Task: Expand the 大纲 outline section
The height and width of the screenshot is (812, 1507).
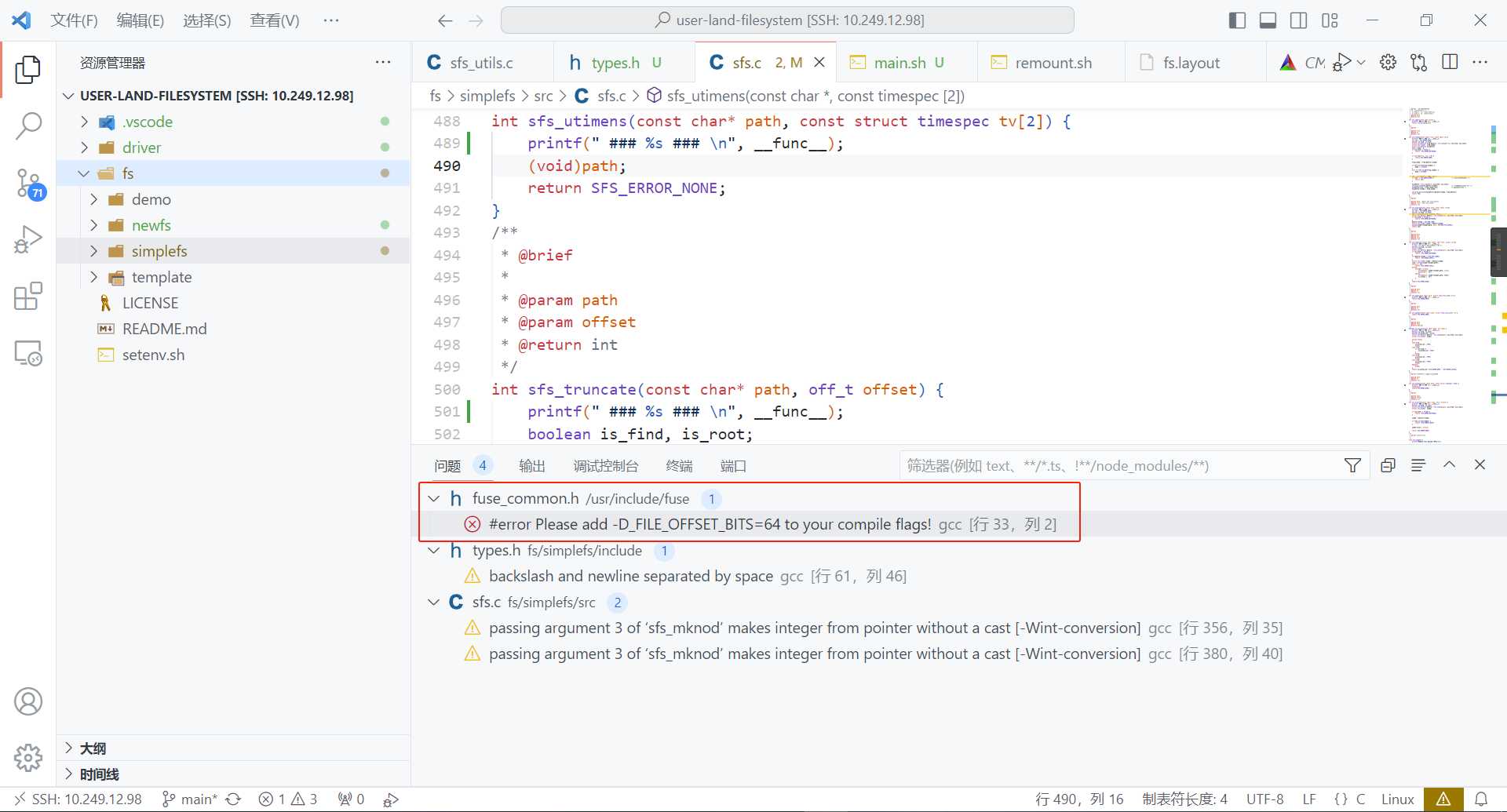Action: [93, 748]
